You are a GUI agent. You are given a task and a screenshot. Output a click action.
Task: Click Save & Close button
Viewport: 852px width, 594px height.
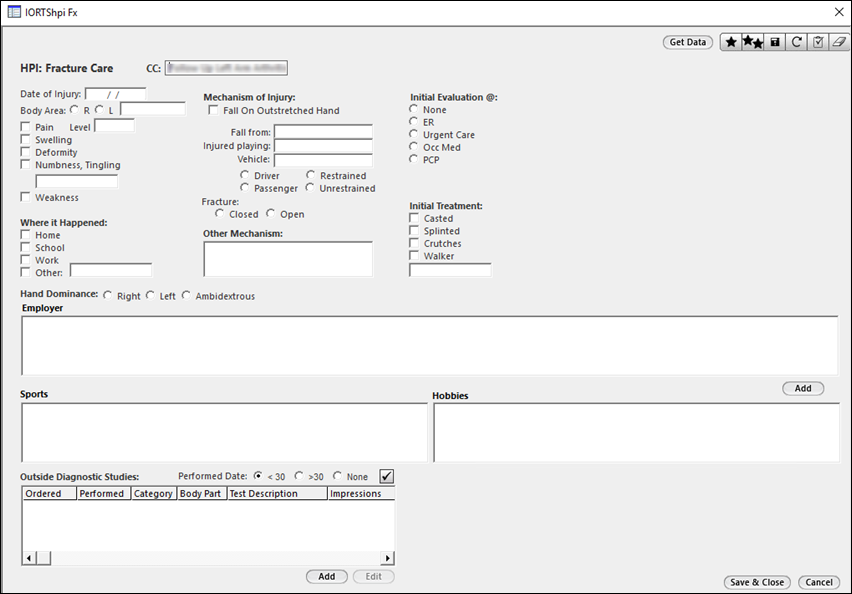757,582
